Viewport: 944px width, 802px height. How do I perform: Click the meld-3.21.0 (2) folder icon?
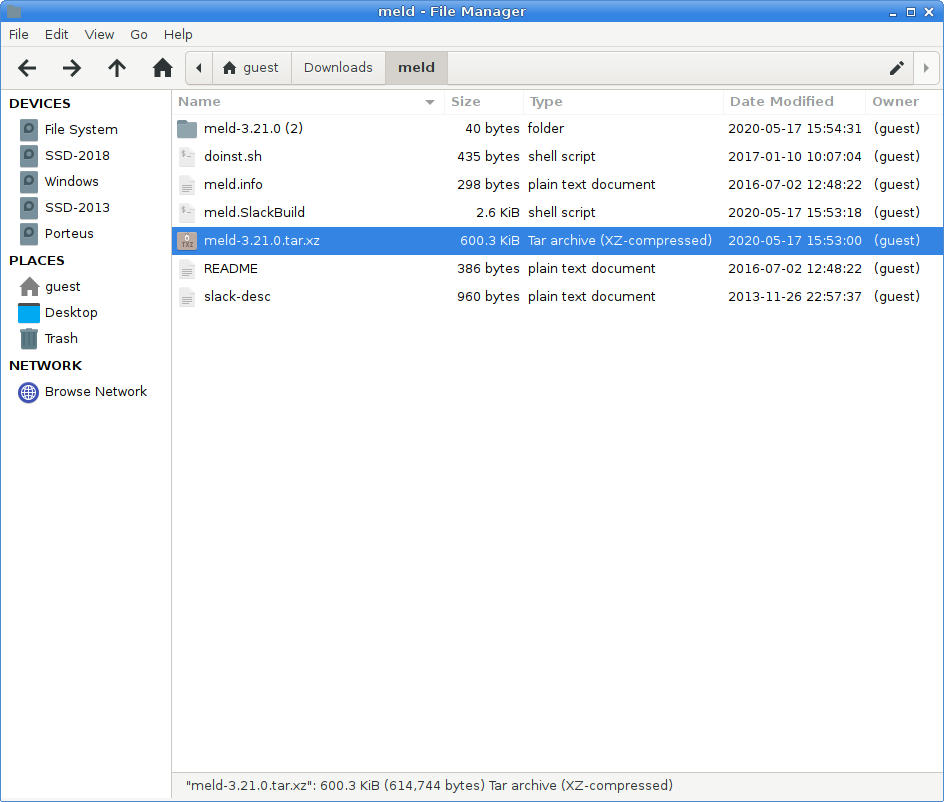(x=187, y=129)
